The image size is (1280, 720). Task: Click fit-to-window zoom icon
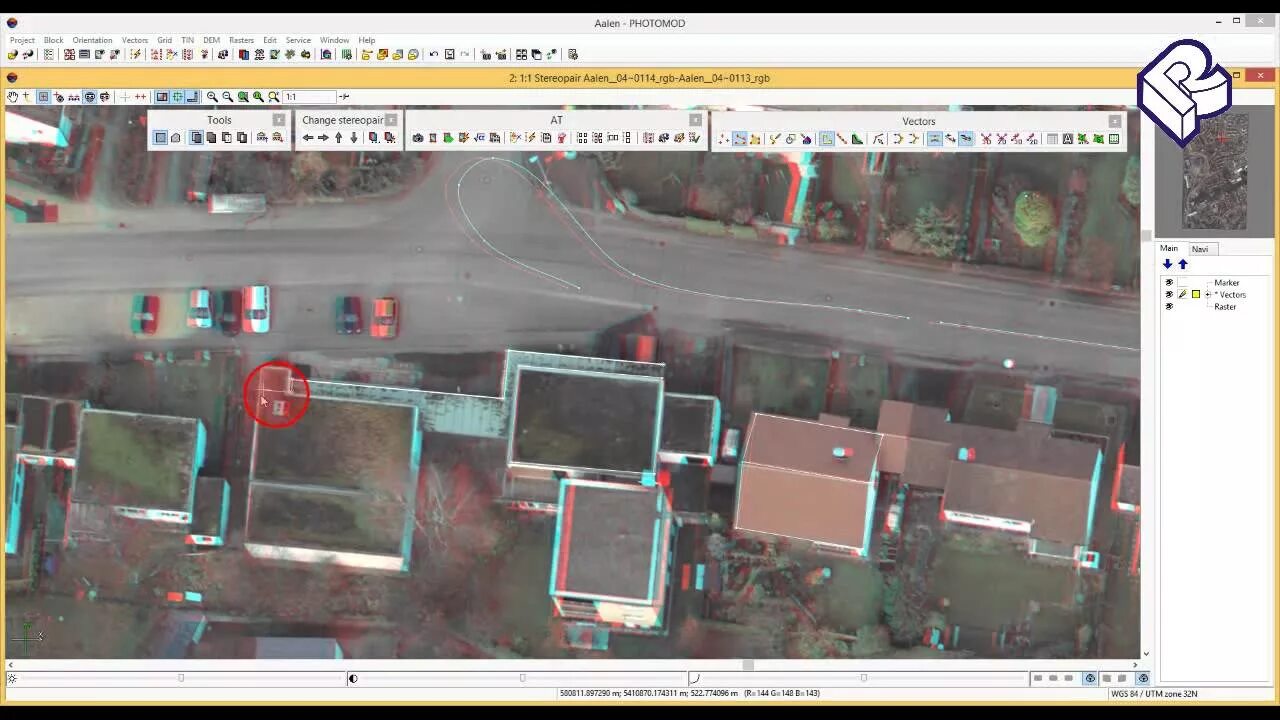click(243, 97)
